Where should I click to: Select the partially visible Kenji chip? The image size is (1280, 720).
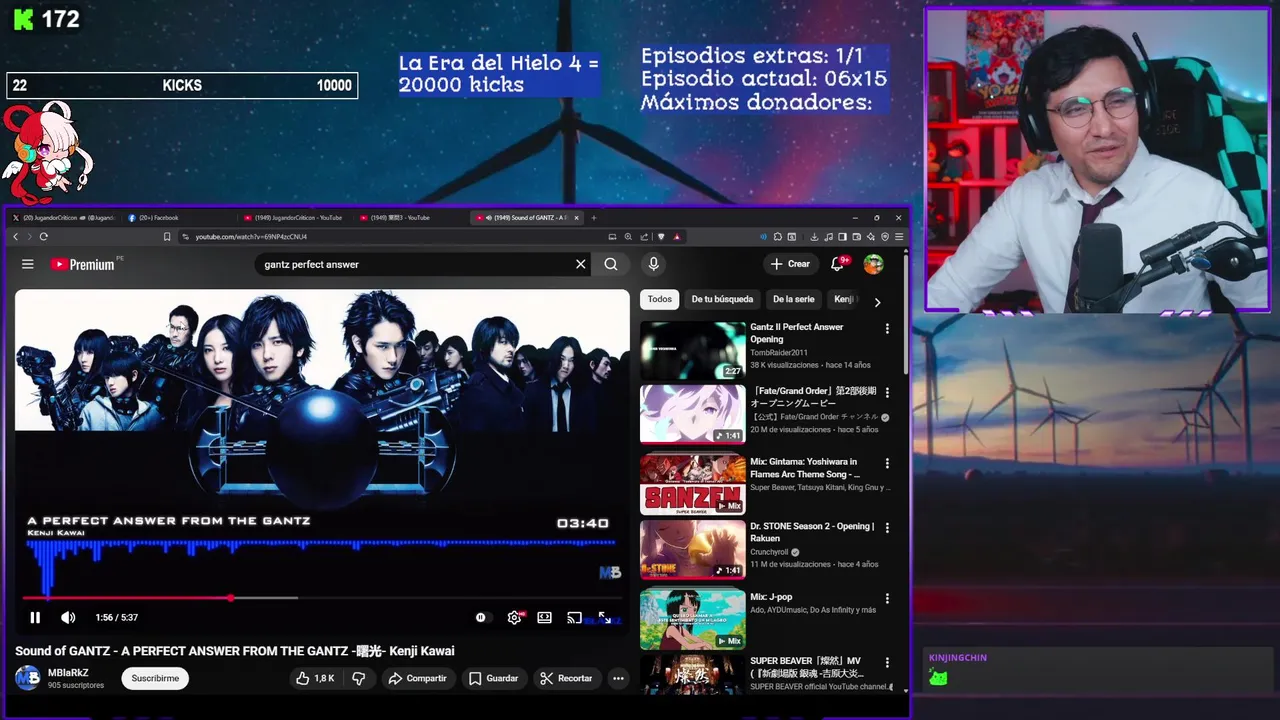(843, 299)
